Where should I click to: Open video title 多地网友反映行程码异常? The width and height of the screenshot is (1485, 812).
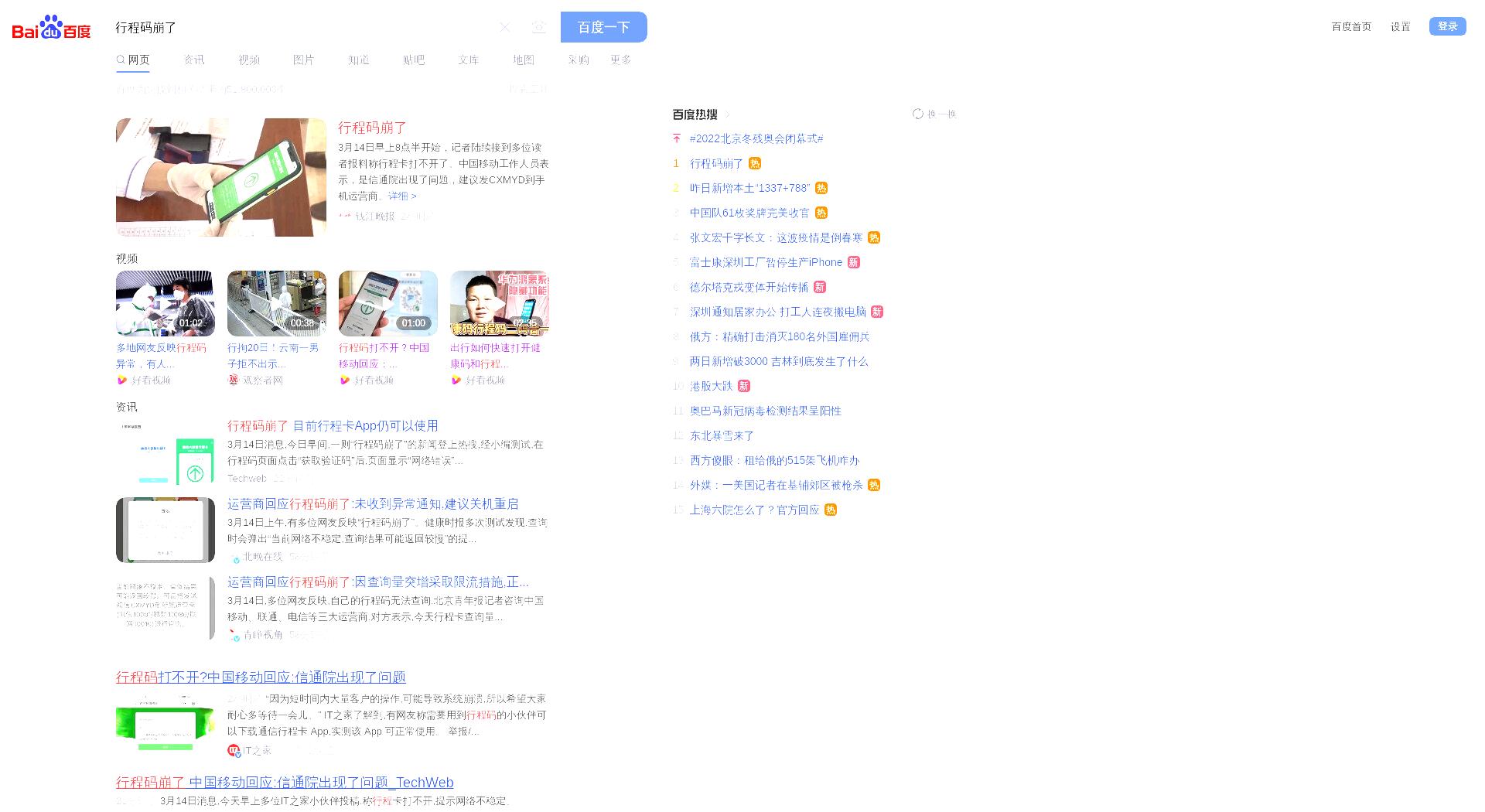[162, 356]
